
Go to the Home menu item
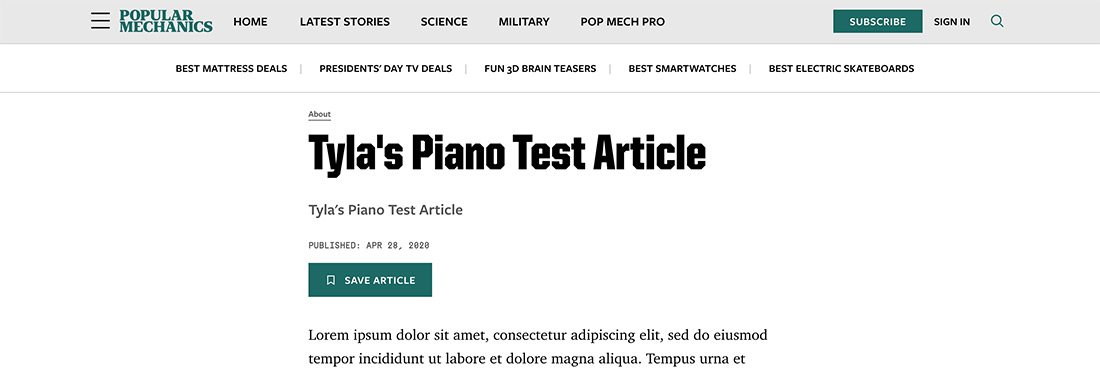[250, 22]
